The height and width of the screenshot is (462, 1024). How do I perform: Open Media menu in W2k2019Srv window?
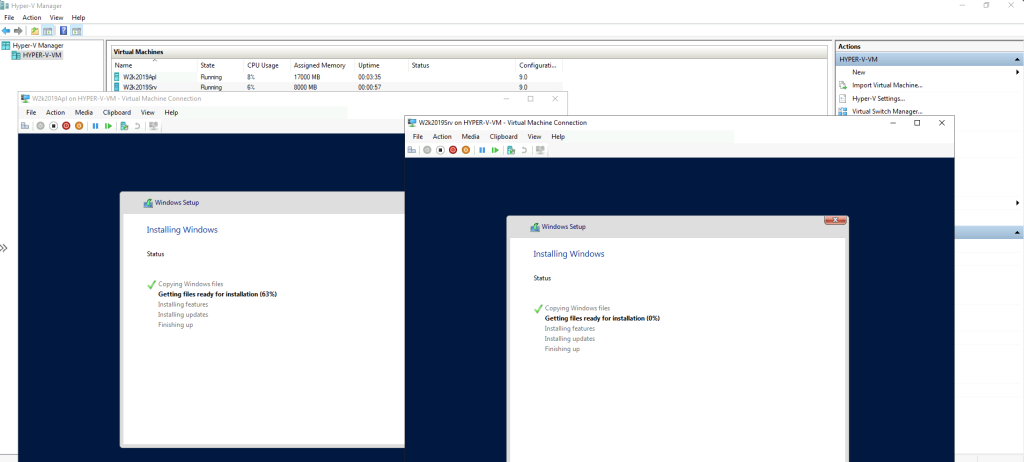click(470, 137)
